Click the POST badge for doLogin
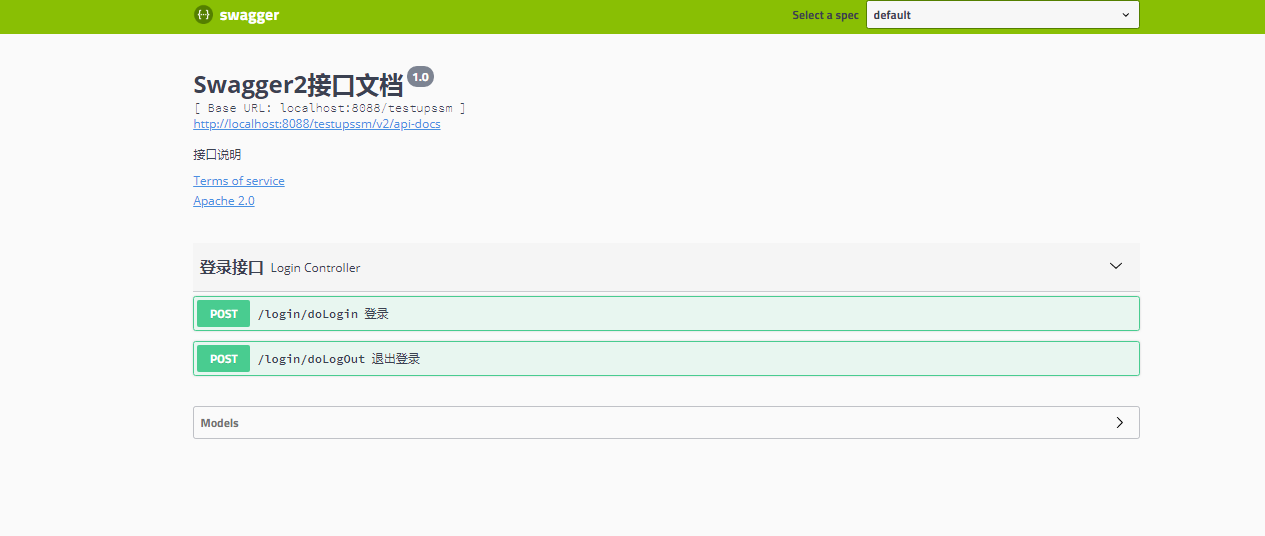 pyautogui.click(x=224, y=314)
